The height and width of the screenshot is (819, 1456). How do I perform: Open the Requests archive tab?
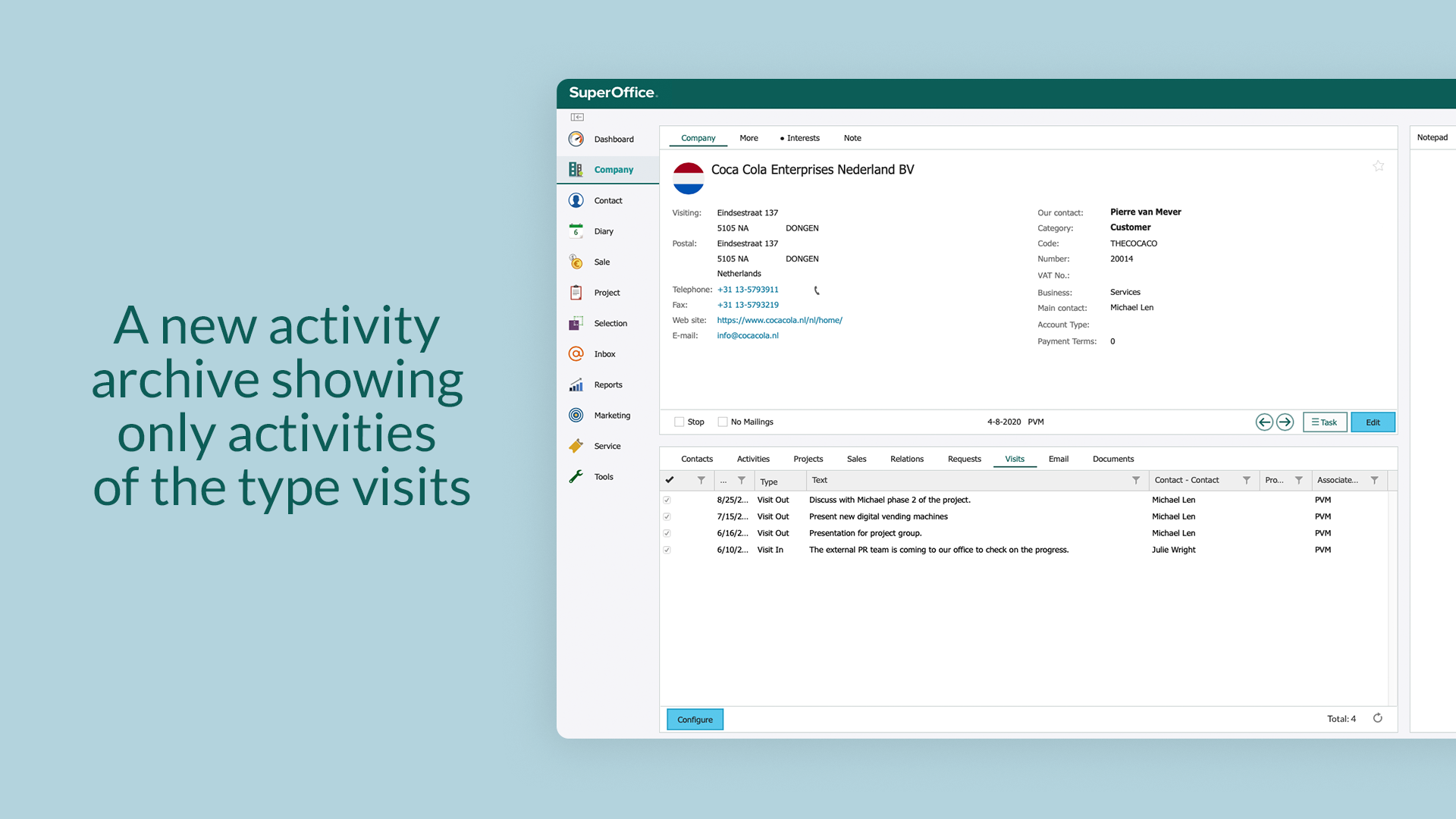(965, 459)
